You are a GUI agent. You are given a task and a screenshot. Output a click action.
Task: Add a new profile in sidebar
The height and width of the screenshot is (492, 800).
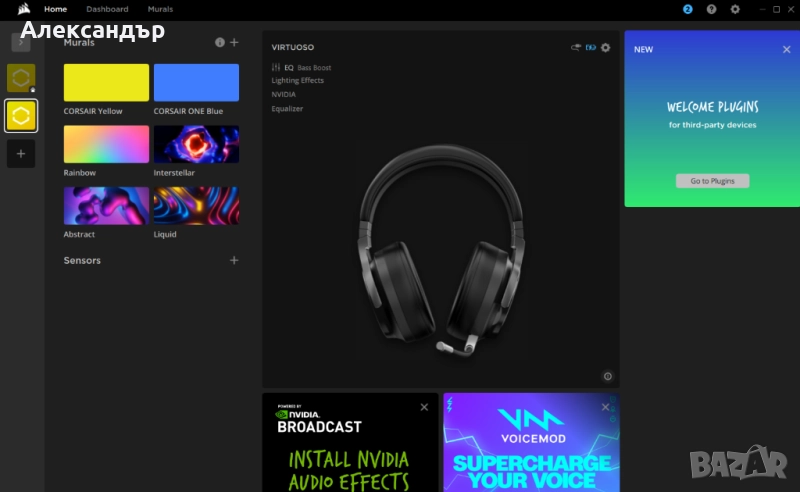21,154
